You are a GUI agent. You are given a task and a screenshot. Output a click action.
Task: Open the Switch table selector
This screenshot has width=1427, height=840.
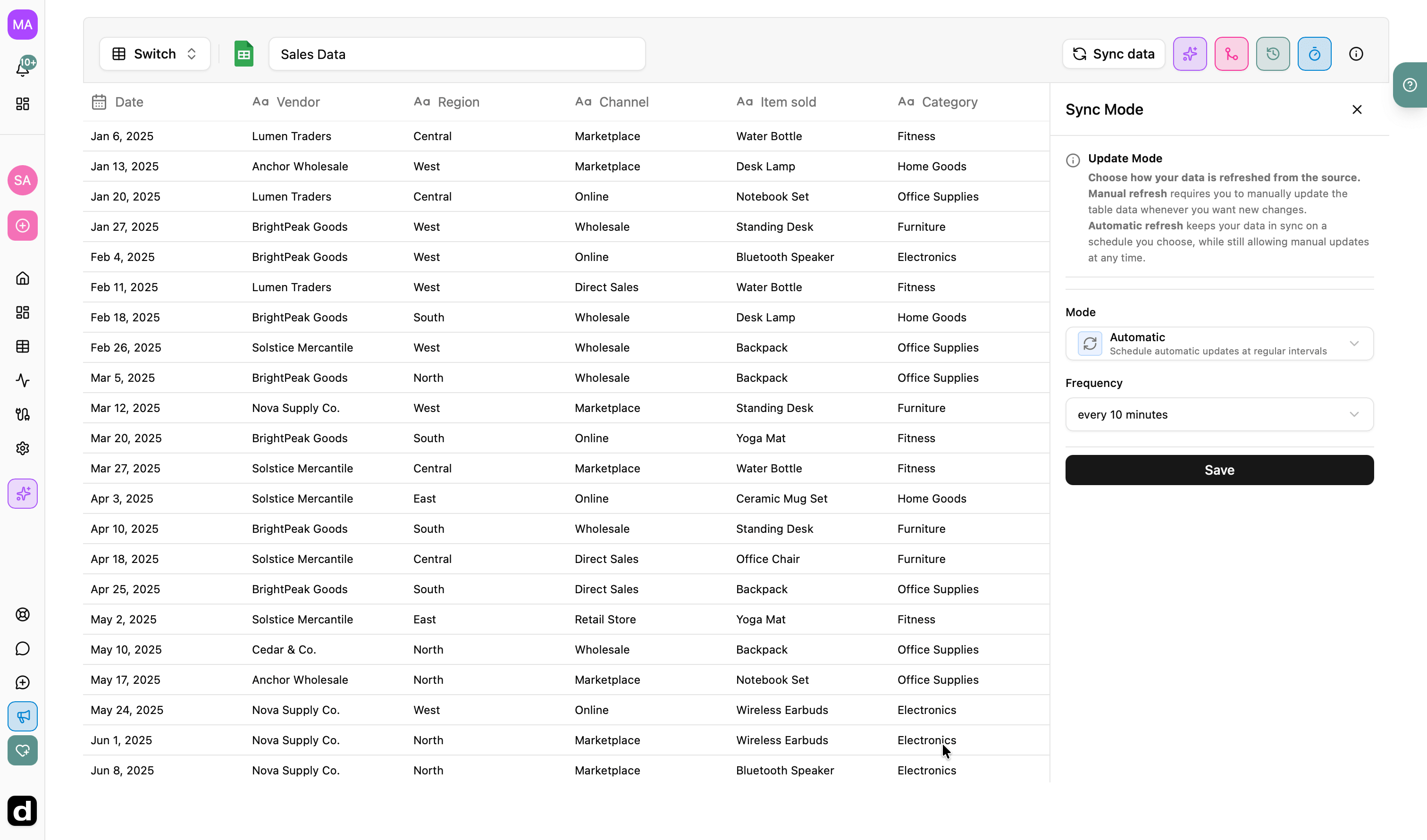coord(155,54)
